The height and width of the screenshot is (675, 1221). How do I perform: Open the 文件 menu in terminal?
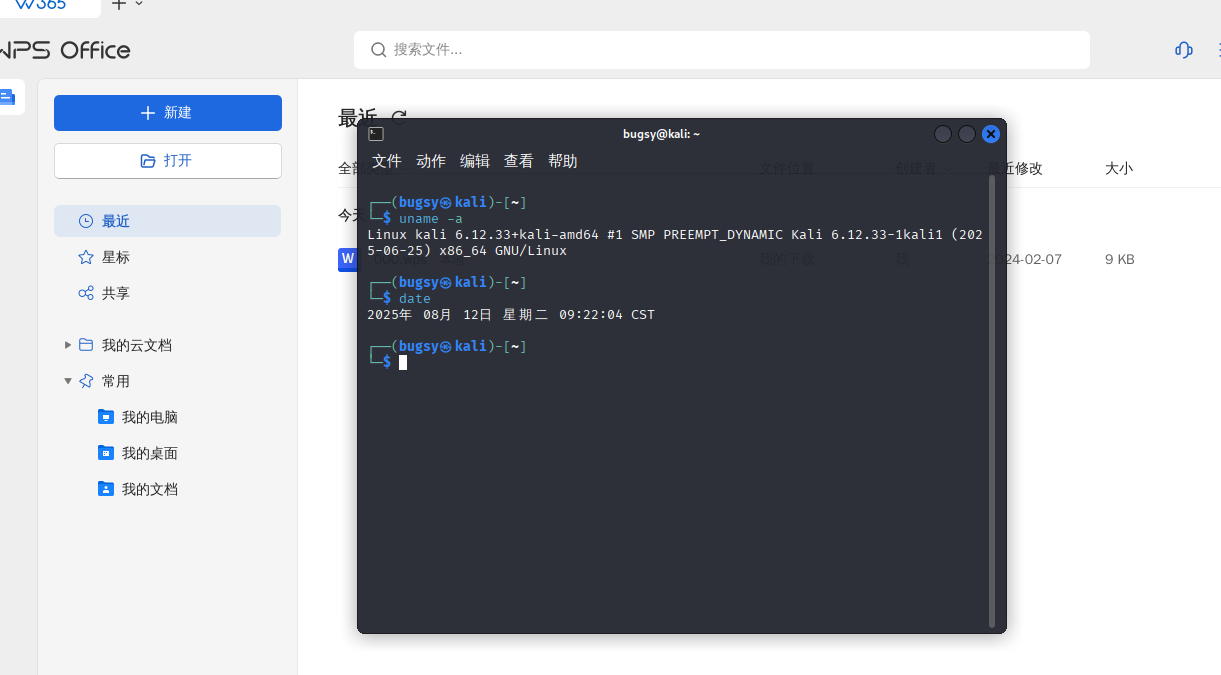[x=387, y=161]
